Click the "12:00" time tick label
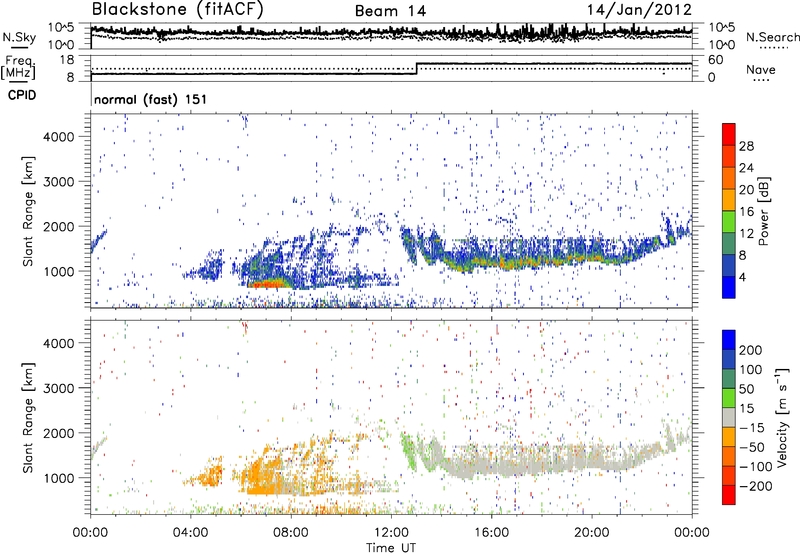 coord(391,533)
